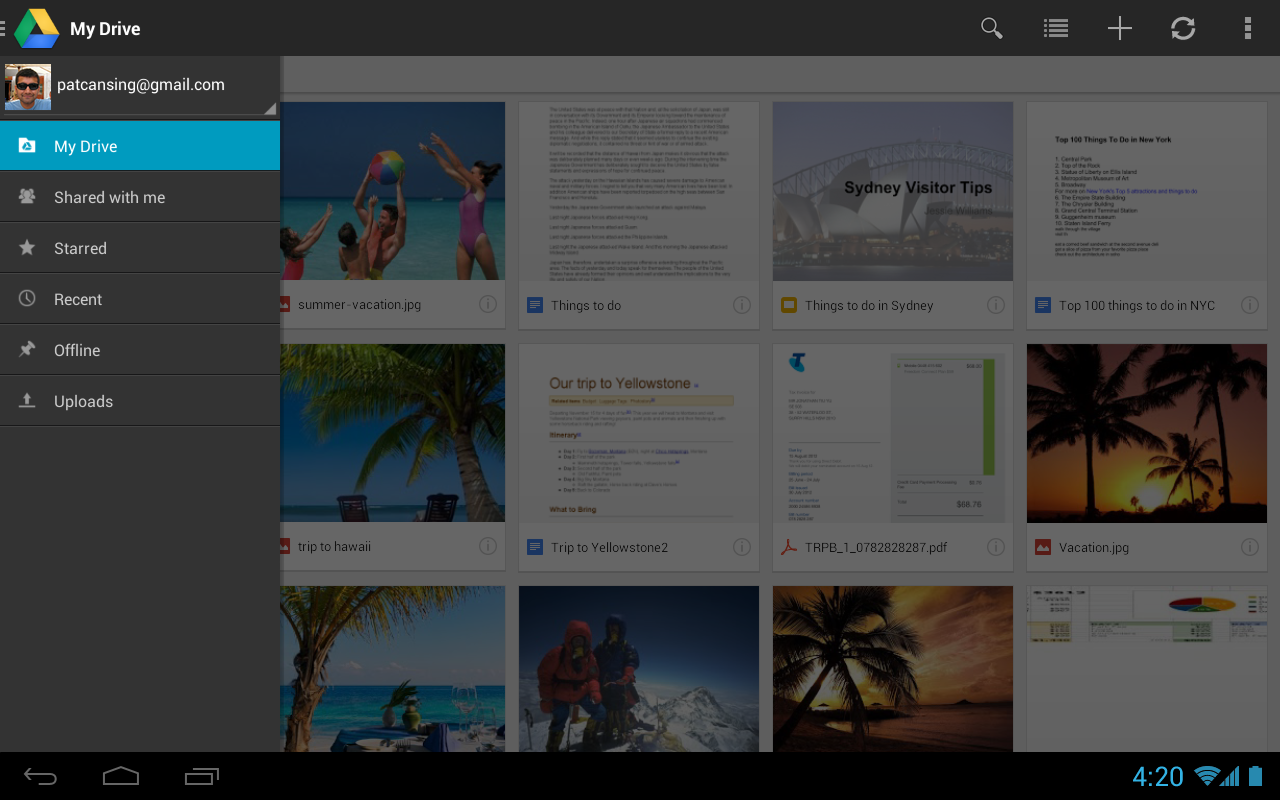Open the Uploads section
1280x800 pixels.
(x=140, y=401)
